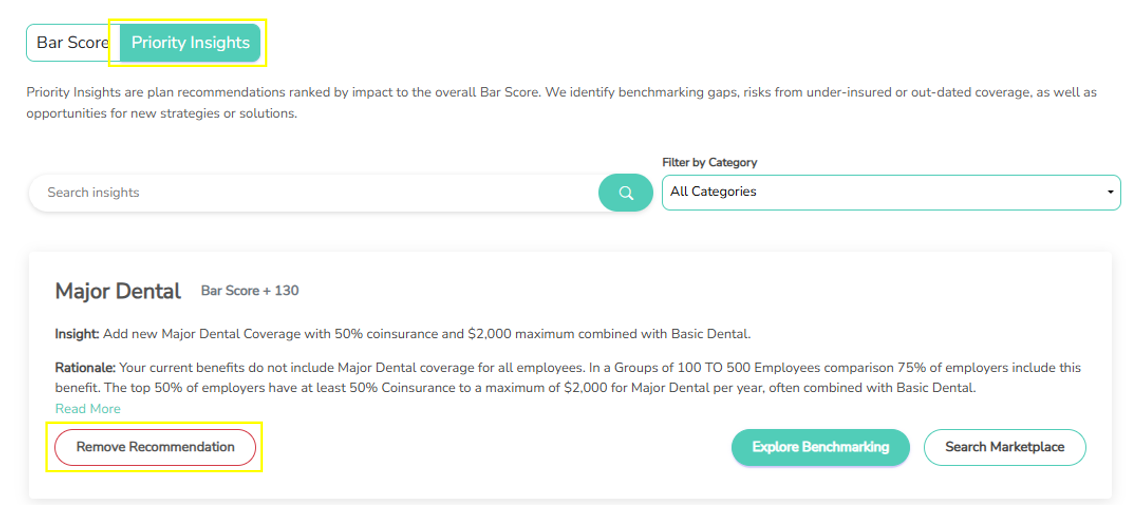Click the bold Rationale: label
The height and width of the screenshot is (519, 1126).
85,368
